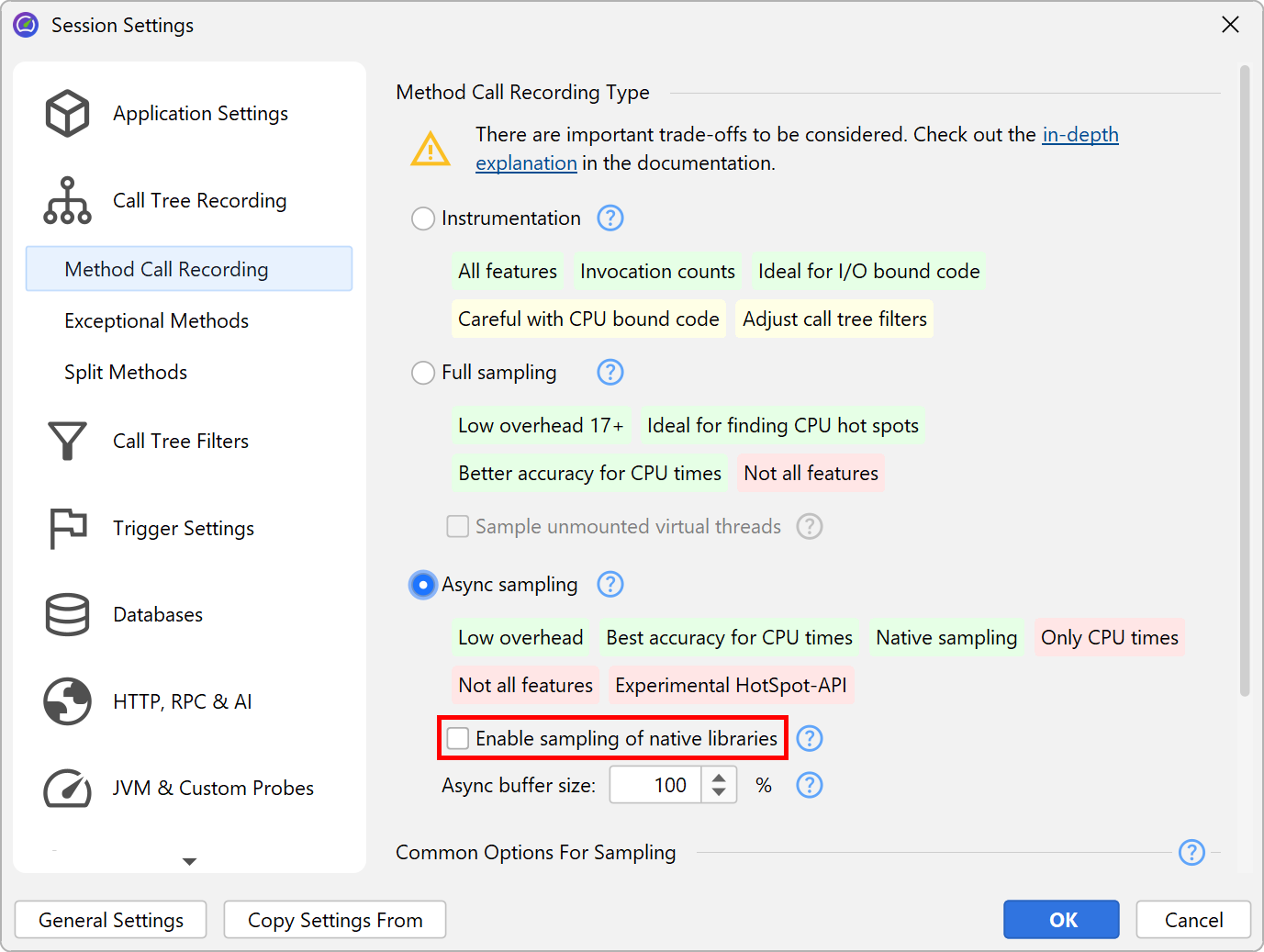Click the Call Tree Recording tree icon
1264x952 pixels.
[67, 201]
